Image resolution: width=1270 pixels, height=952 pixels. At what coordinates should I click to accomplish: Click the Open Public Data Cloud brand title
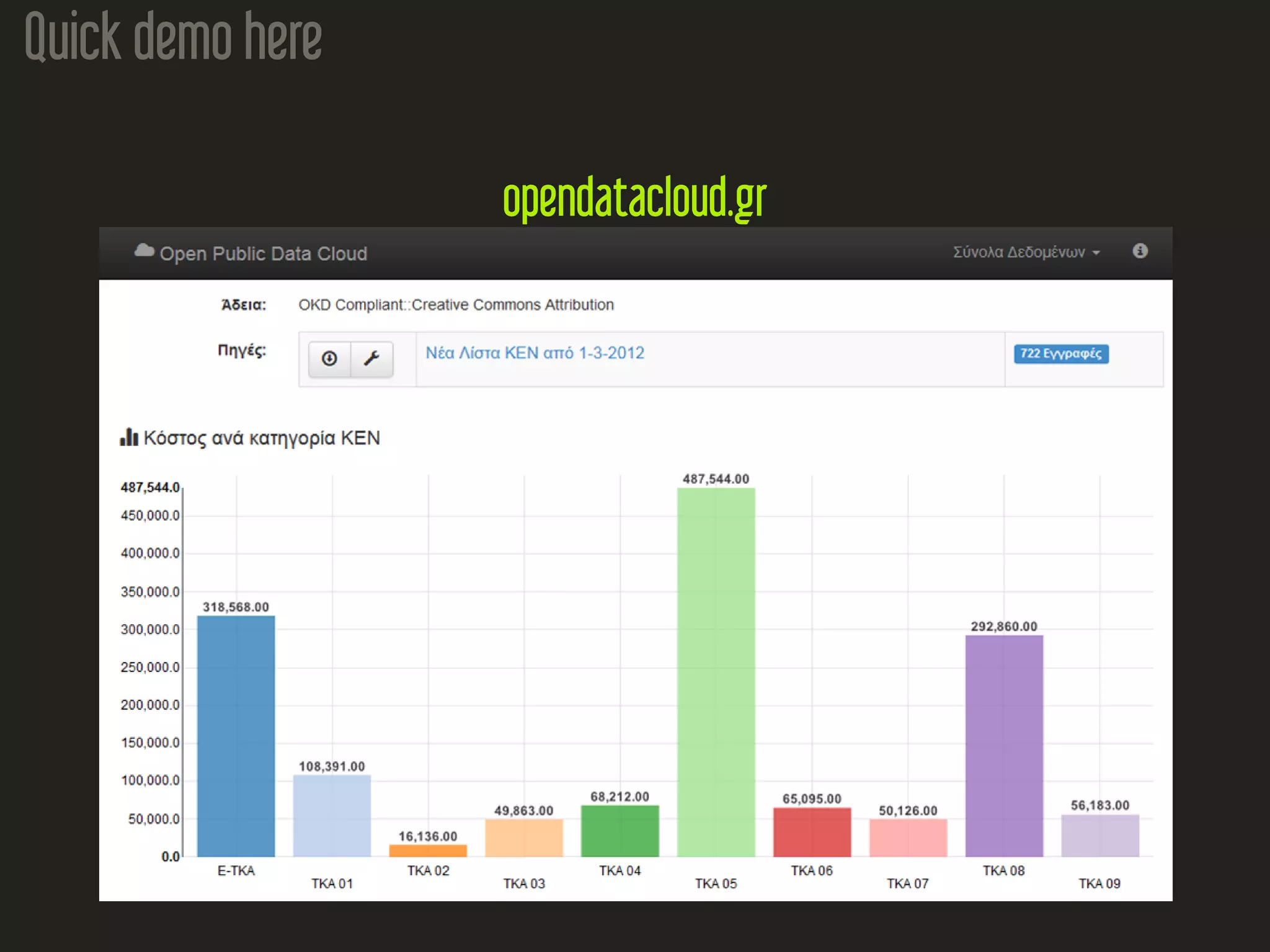[263, 253]
